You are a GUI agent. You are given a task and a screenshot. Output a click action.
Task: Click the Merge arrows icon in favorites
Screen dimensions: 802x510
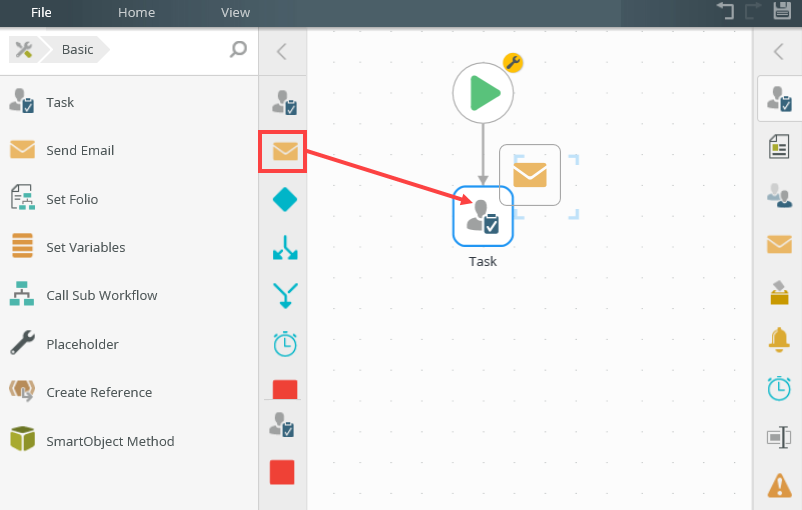point(285,296)
